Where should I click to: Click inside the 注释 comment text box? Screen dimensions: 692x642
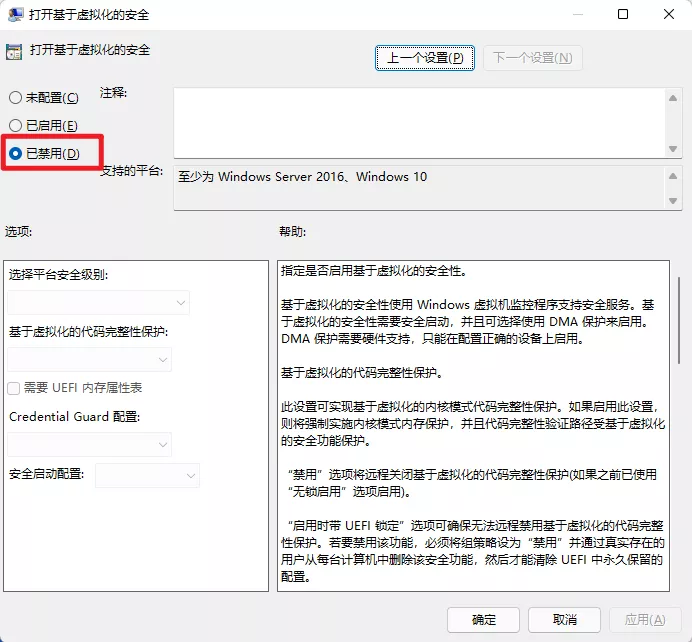pyautogui.click(x=419, y=123)
